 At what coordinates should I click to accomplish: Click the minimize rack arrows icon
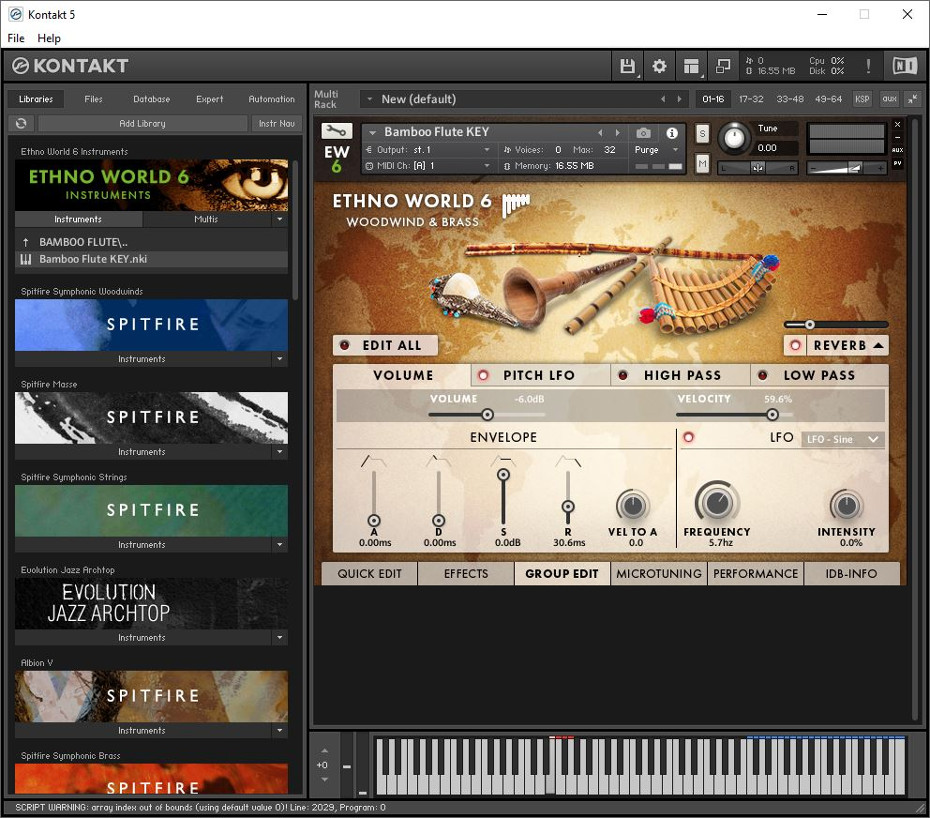point(912,99)
